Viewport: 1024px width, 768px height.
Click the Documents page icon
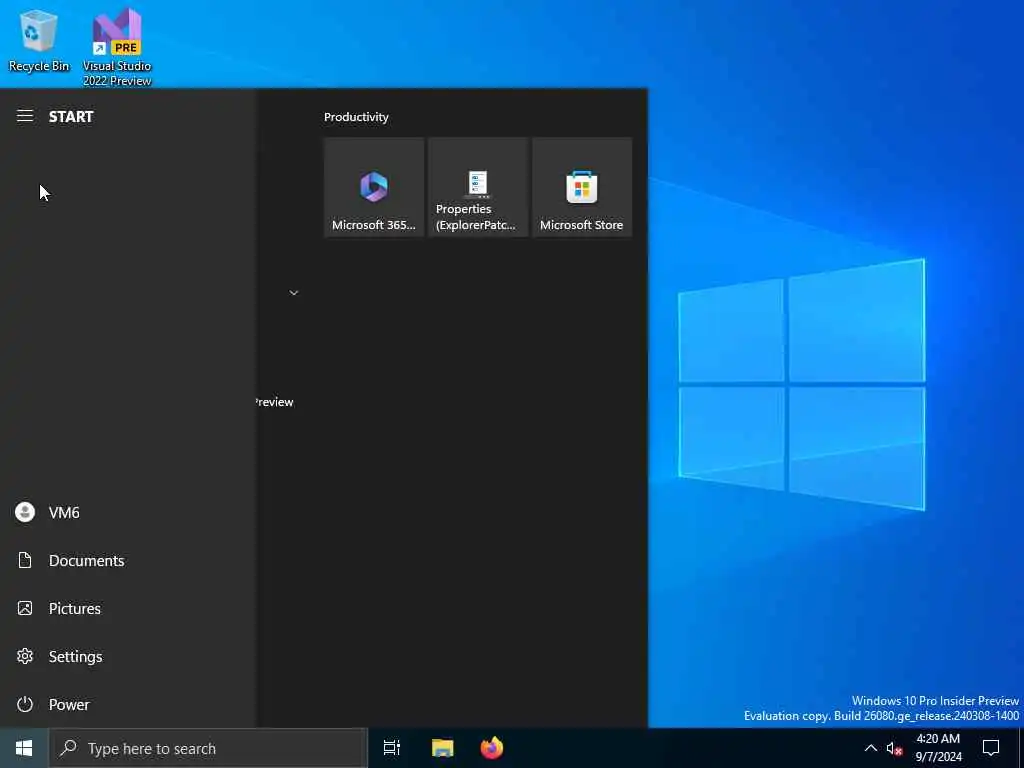click(x=25, y=560)
